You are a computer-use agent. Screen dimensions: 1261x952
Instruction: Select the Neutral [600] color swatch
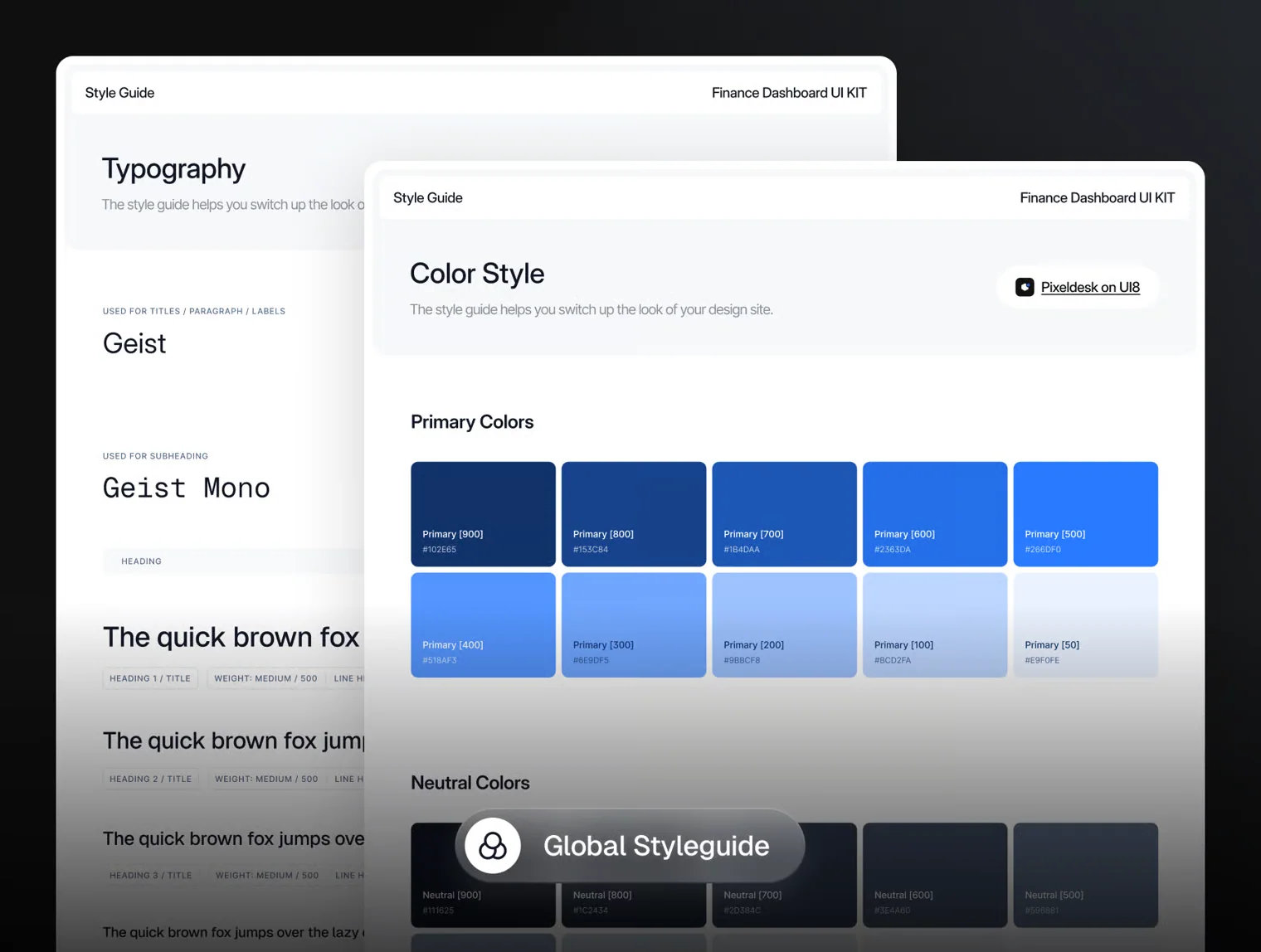(x=935, y=875)
